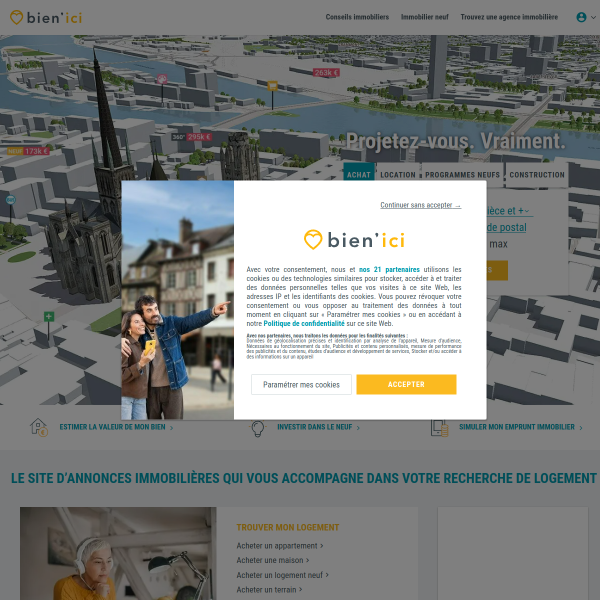Image resolution: width=600 pixels, height=600 pixels.
Task: Open Conseils immobiliers menu
Action: 357,17
